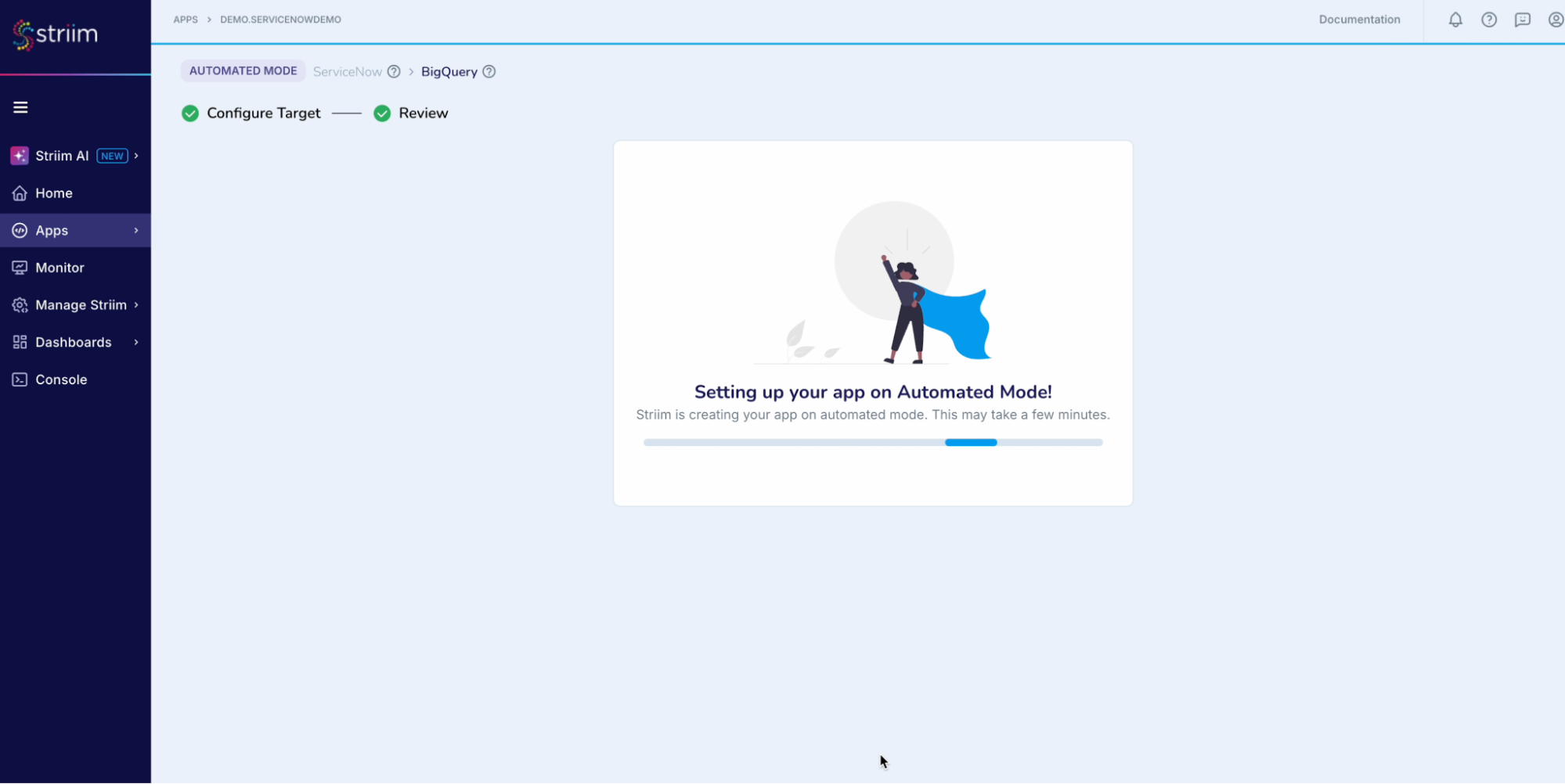Open Monitor in the sidebar

pyautogui.click(x=75, y=268)
